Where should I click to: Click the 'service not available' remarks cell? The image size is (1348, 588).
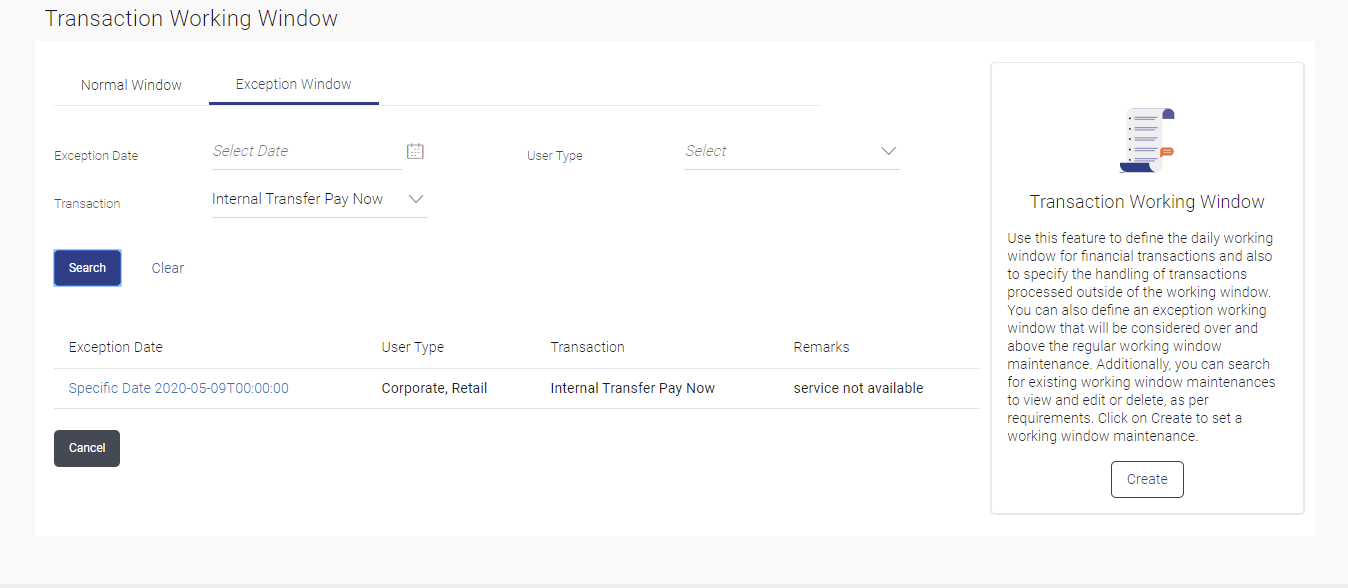pyautogui.click(x=859, y=388)
